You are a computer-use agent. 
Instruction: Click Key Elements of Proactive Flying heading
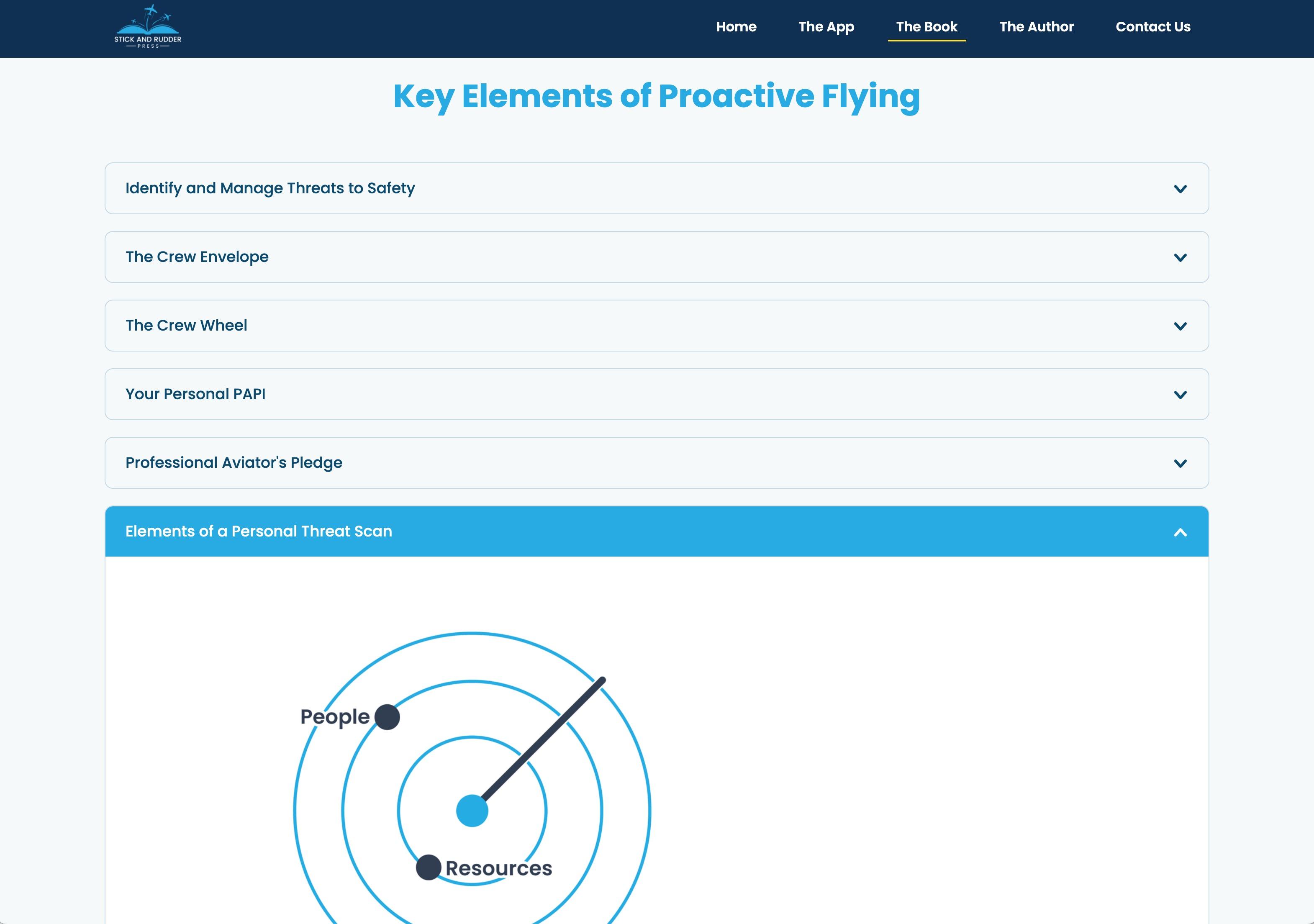(657, 96)
